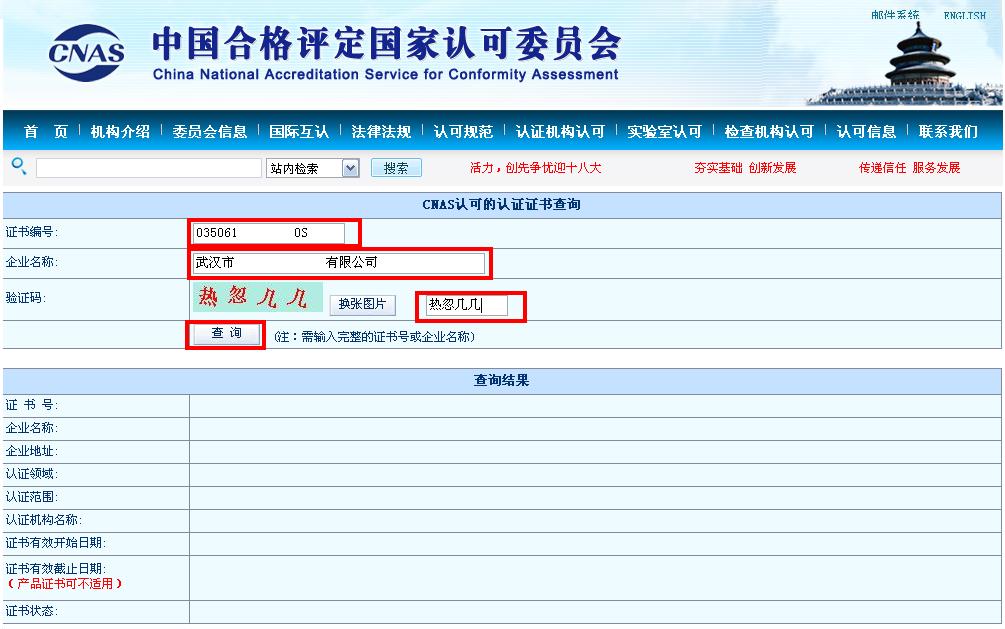Click the 认证领域 result label
The image size is (1005, 629).
31,474
